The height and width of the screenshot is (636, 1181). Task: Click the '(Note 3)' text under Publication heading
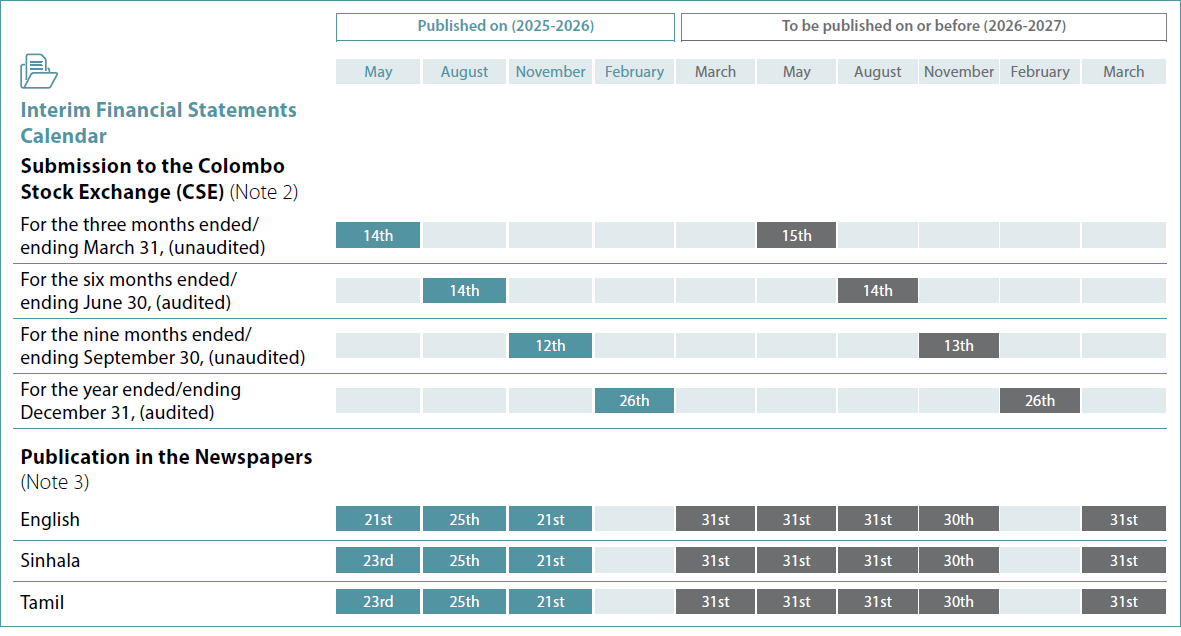pyautogui.click(x=54, y=482)
